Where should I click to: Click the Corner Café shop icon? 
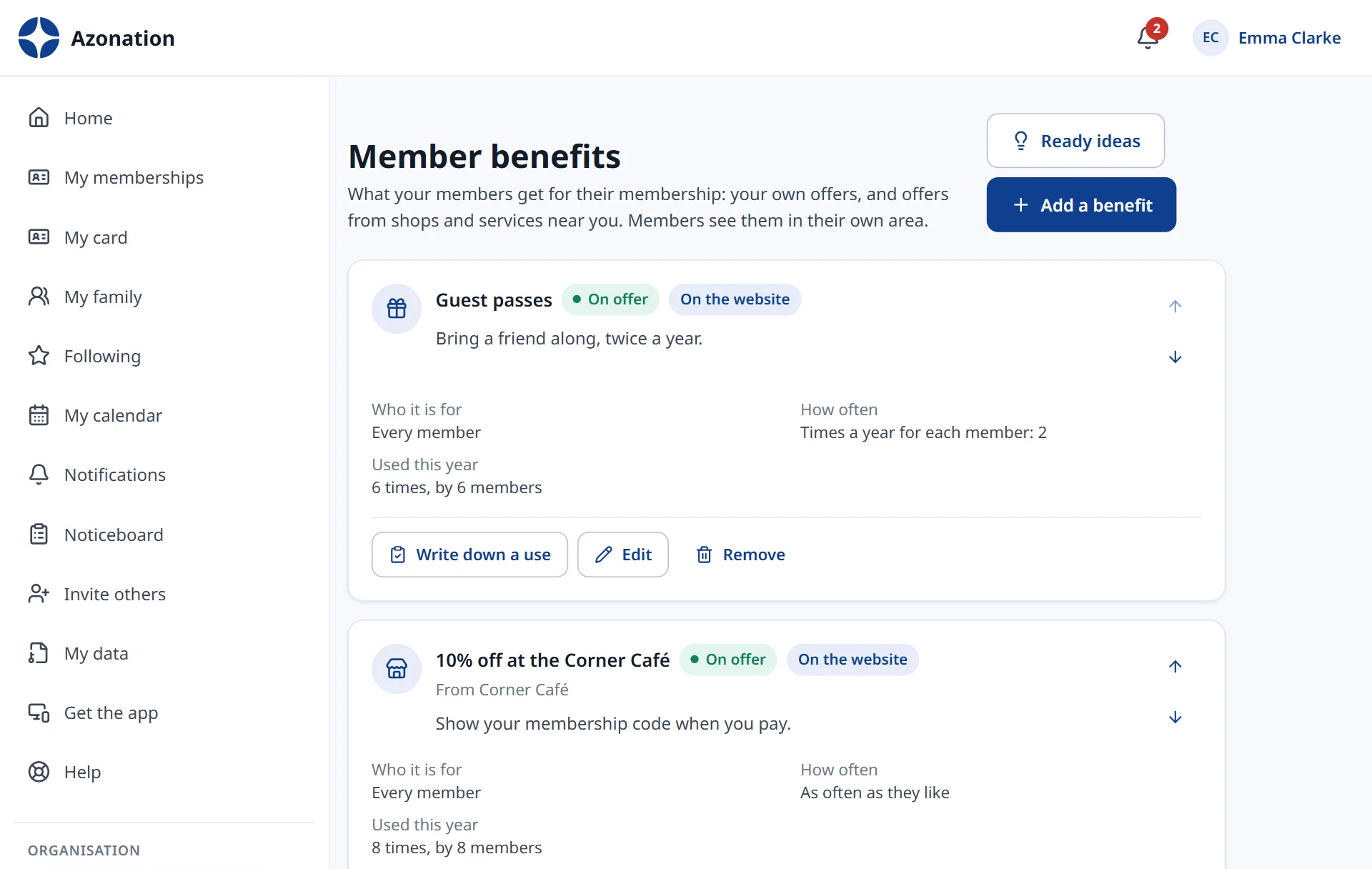397,669
